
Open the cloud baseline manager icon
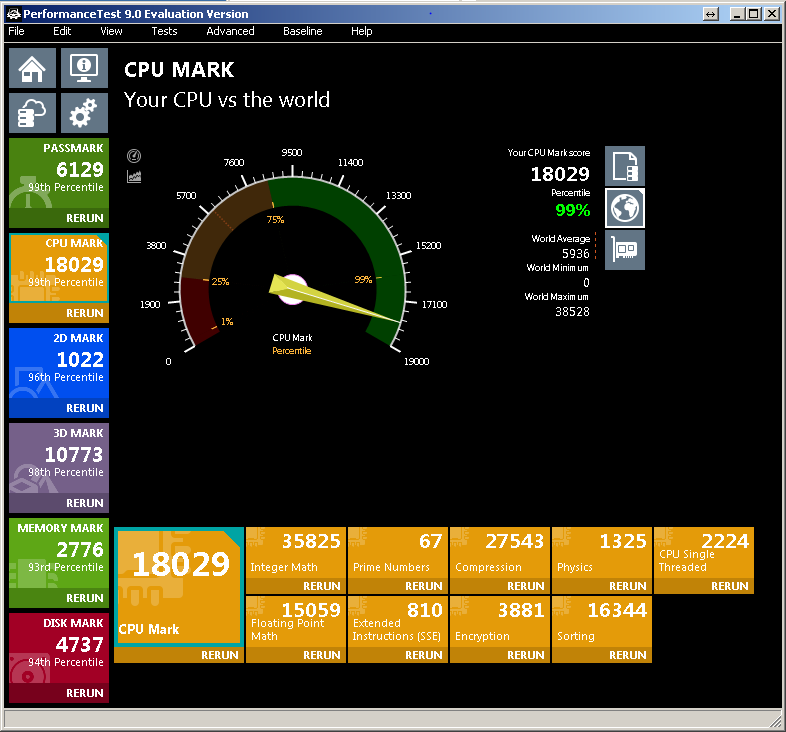pyautogui.click(x=33, y=113)
